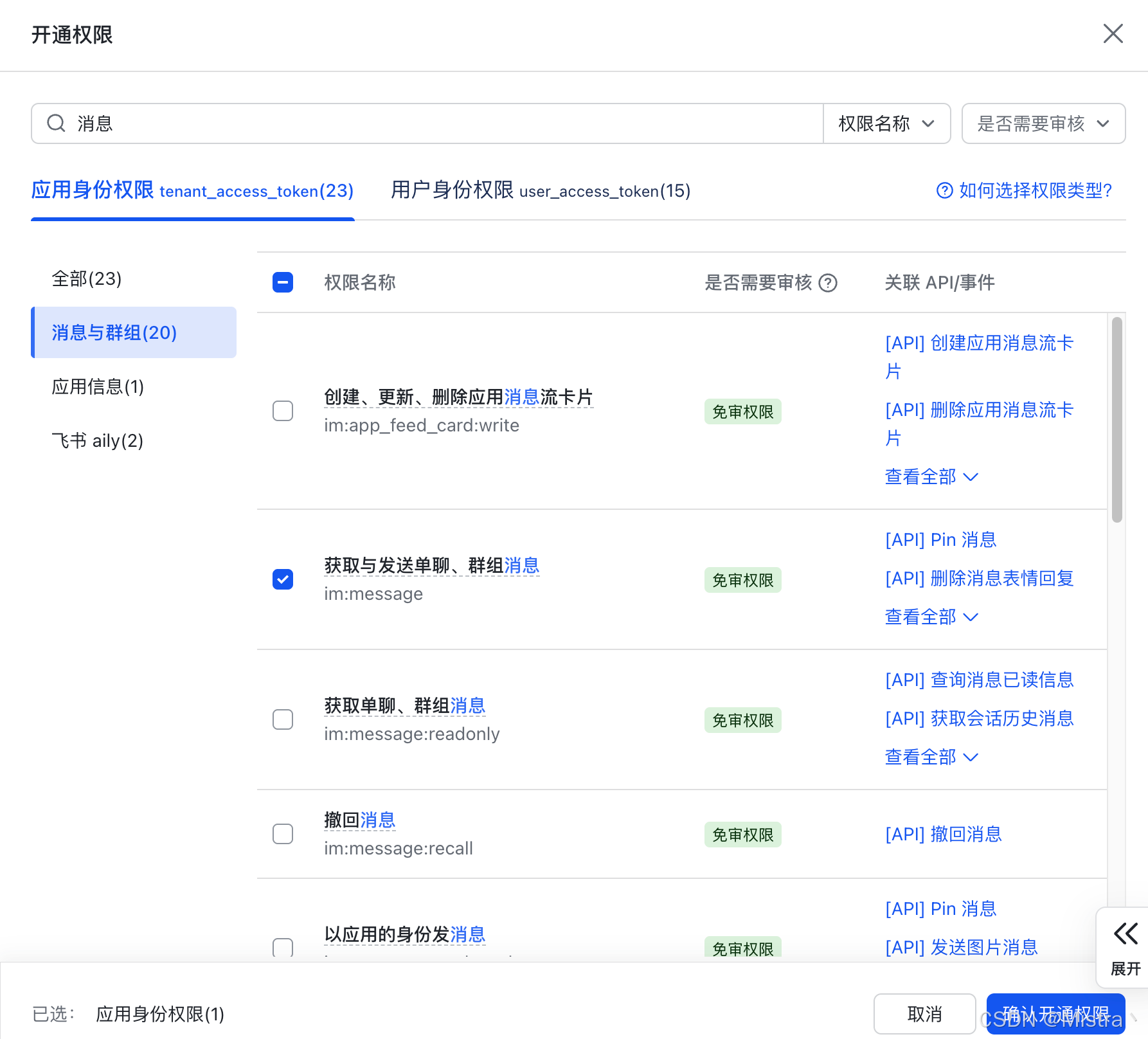Image resolution: width=1148 pixels, height=1039 pixels.
Task: Check the 撤回消息 permission checkbox
Action: (x=282, y=834)
